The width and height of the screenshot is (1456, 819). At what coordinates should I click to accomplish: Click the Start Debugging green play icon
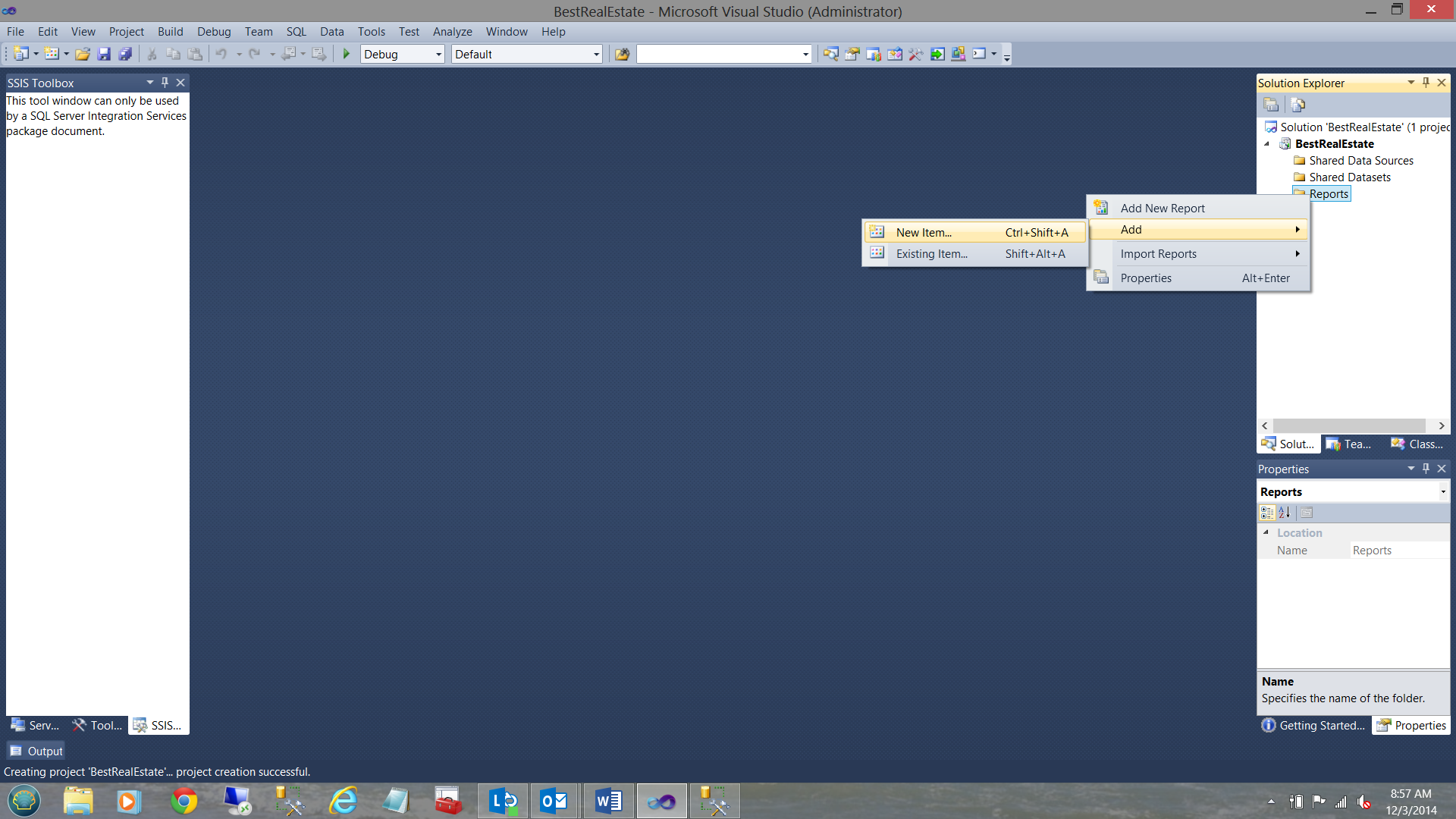click(347, 54)
